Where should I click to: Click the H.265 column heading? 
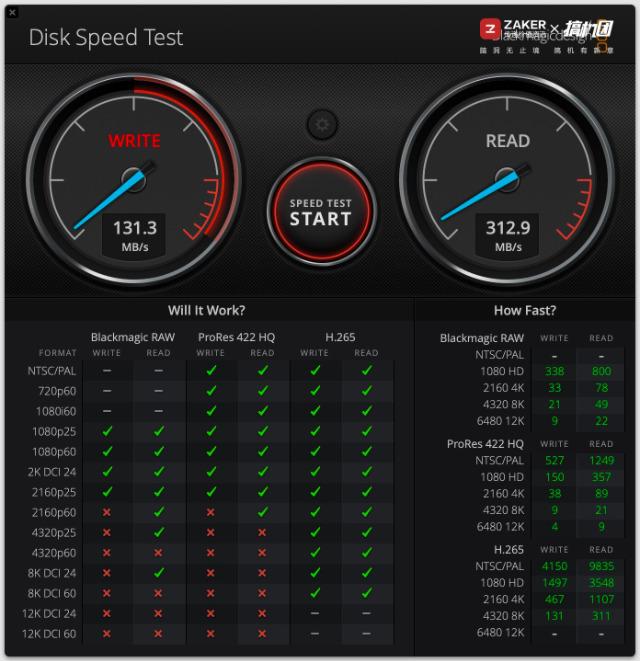(x=340, y=337)
